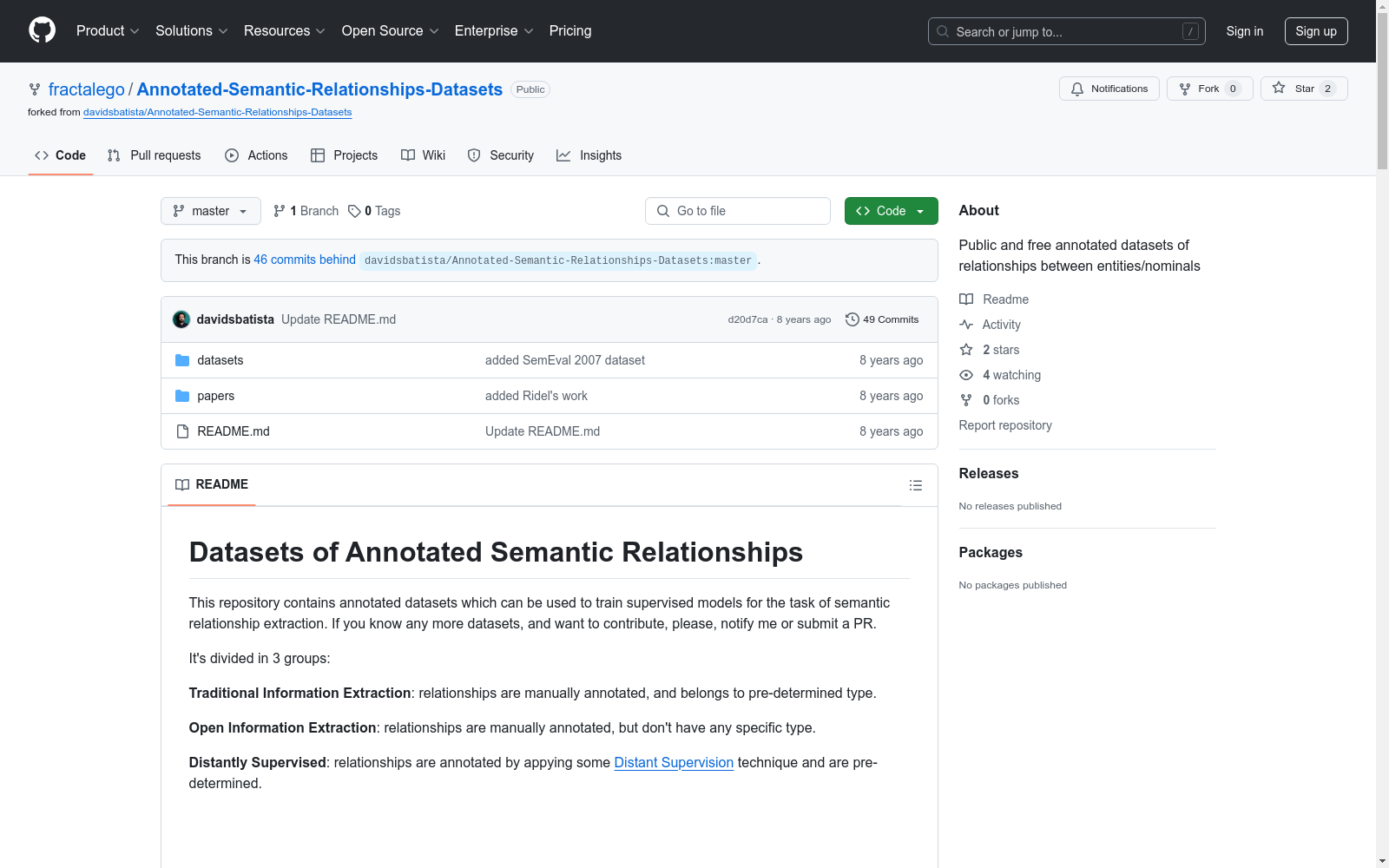Go to the Security tab
This screenshot has height=868, width=1389.
pyautogui.click(x=501, y=155)
